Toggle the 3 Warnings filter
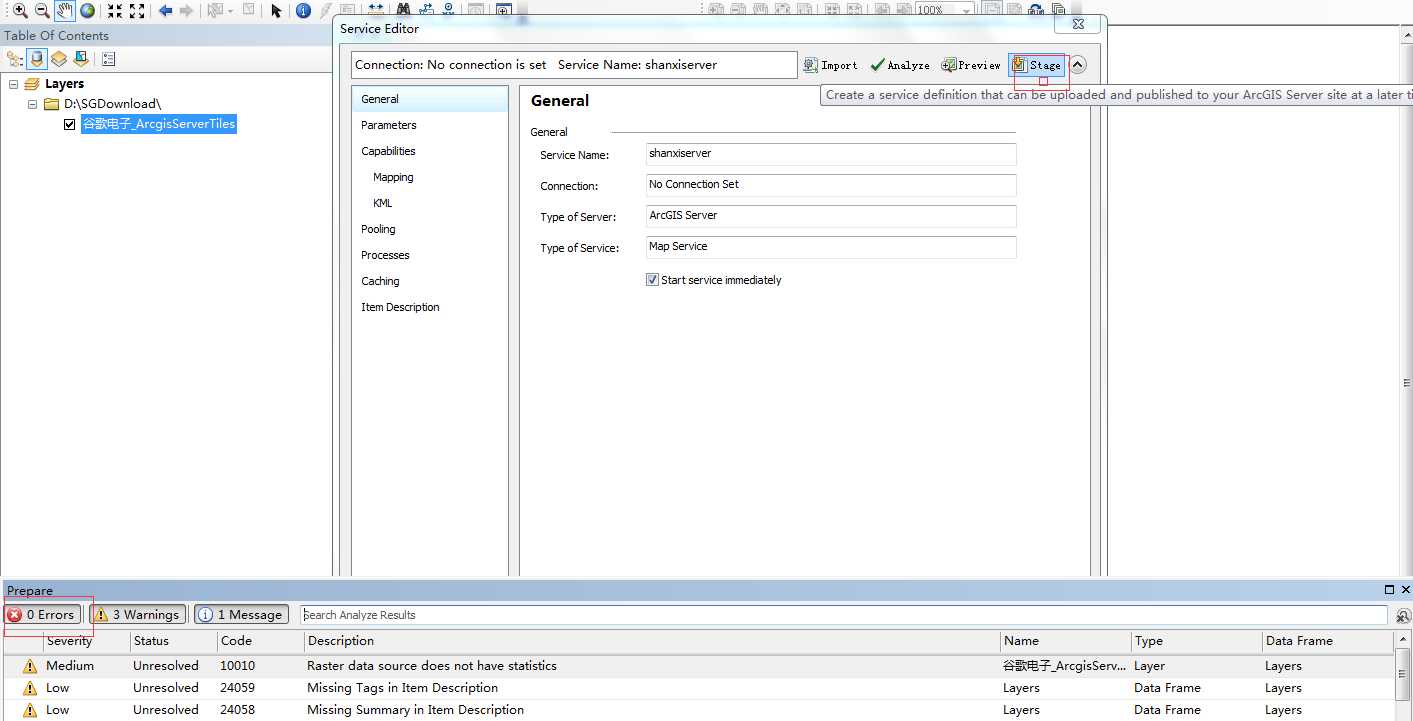Image resolution: width=1413 pixels, height=721 pixels. 138,615
